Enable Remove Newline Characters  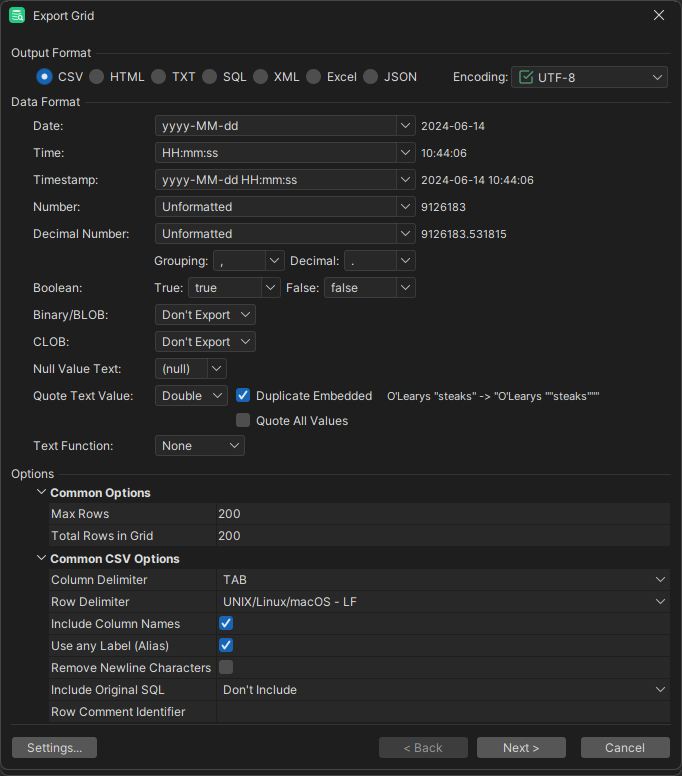tap(226, 667)
